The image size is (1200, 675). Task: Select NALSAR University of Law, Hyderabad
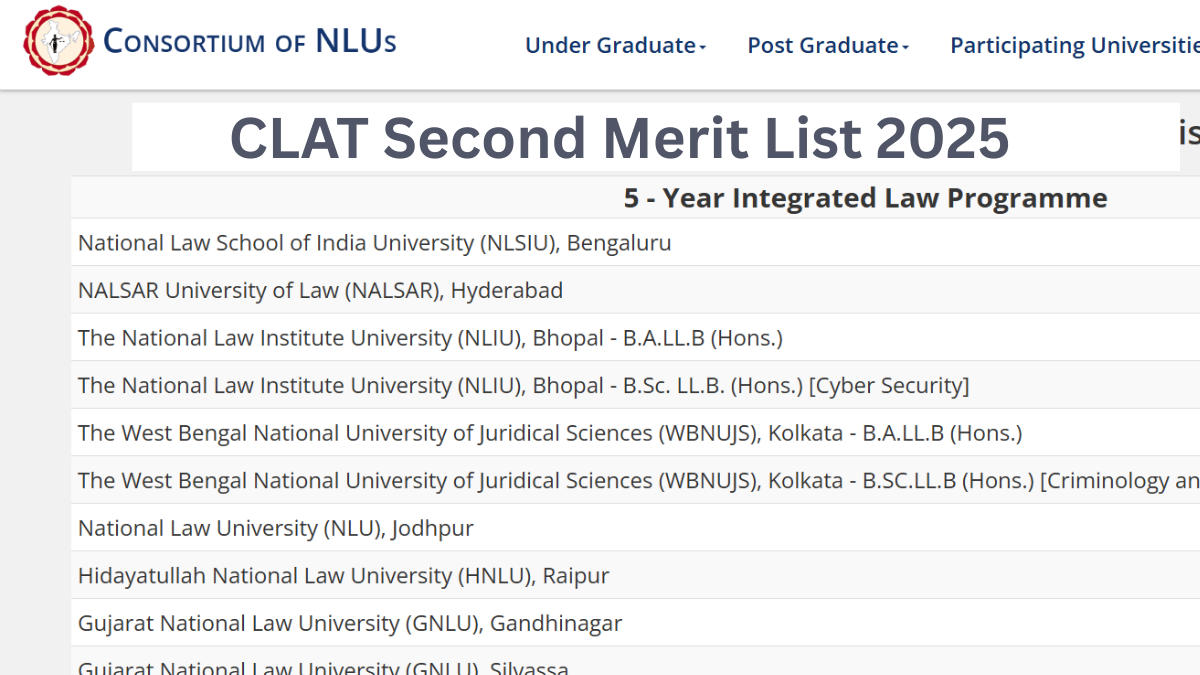click(x=321, y=291)
